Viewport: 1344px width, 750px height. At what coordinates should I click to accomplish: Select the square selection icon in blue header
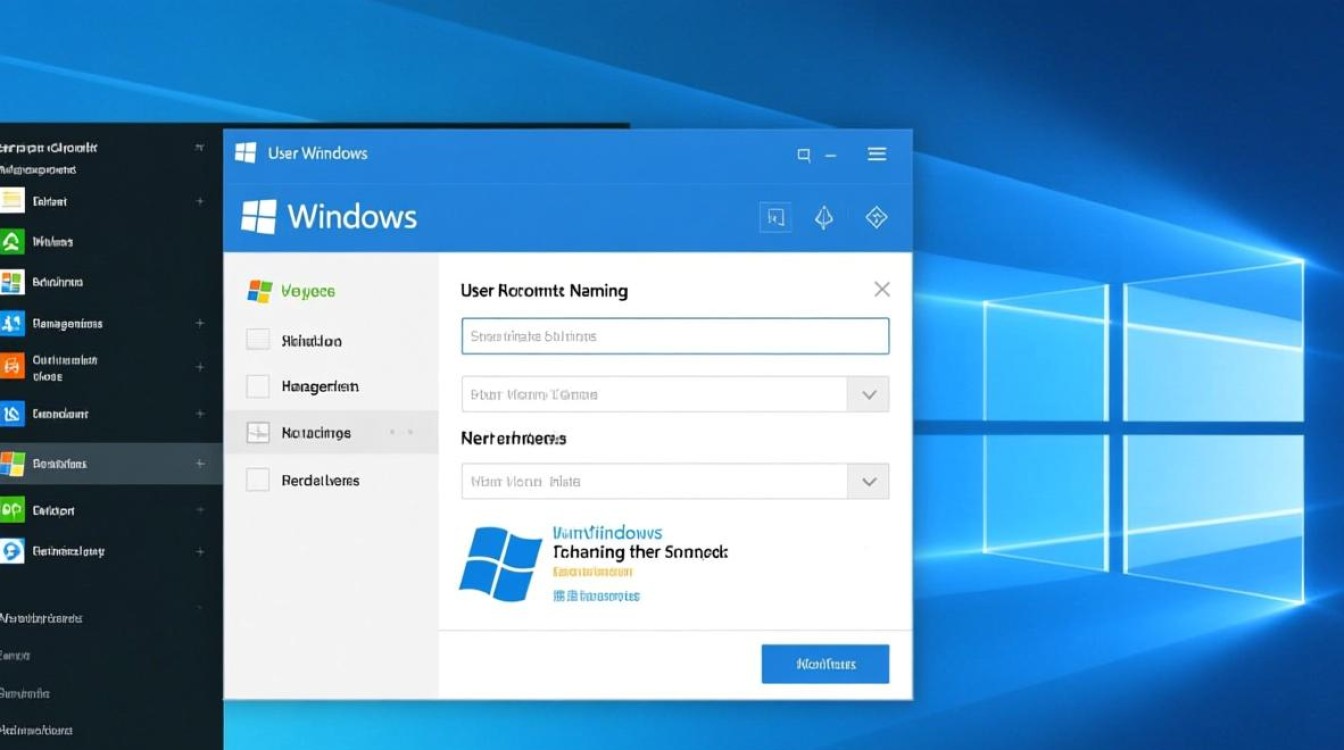tap(775, 217)
